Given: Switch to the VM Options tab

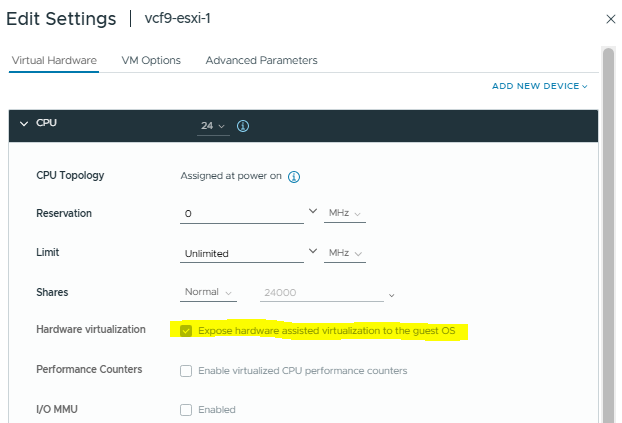Looking at the screenshot, I should [x=151, y=60].
